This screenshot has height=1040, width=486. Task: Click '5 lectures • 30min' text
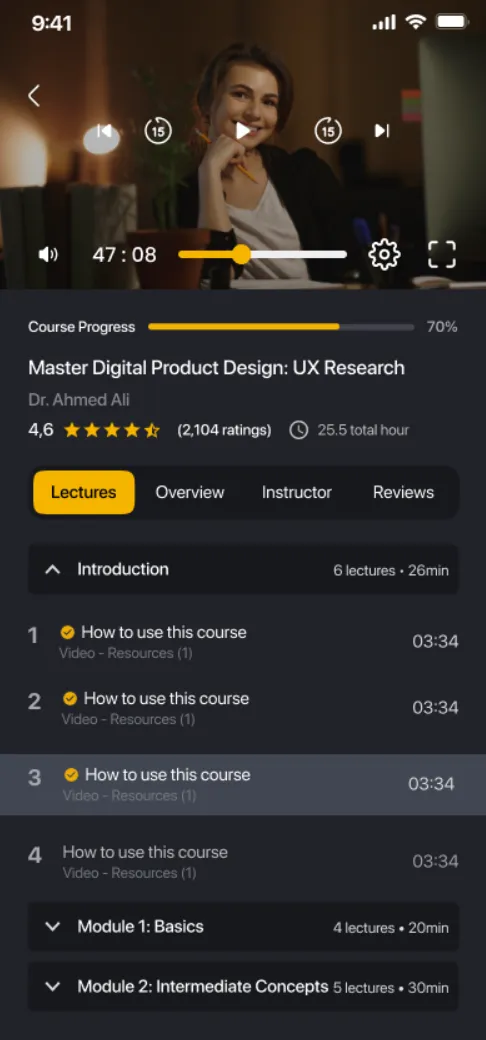click(391, 988)
